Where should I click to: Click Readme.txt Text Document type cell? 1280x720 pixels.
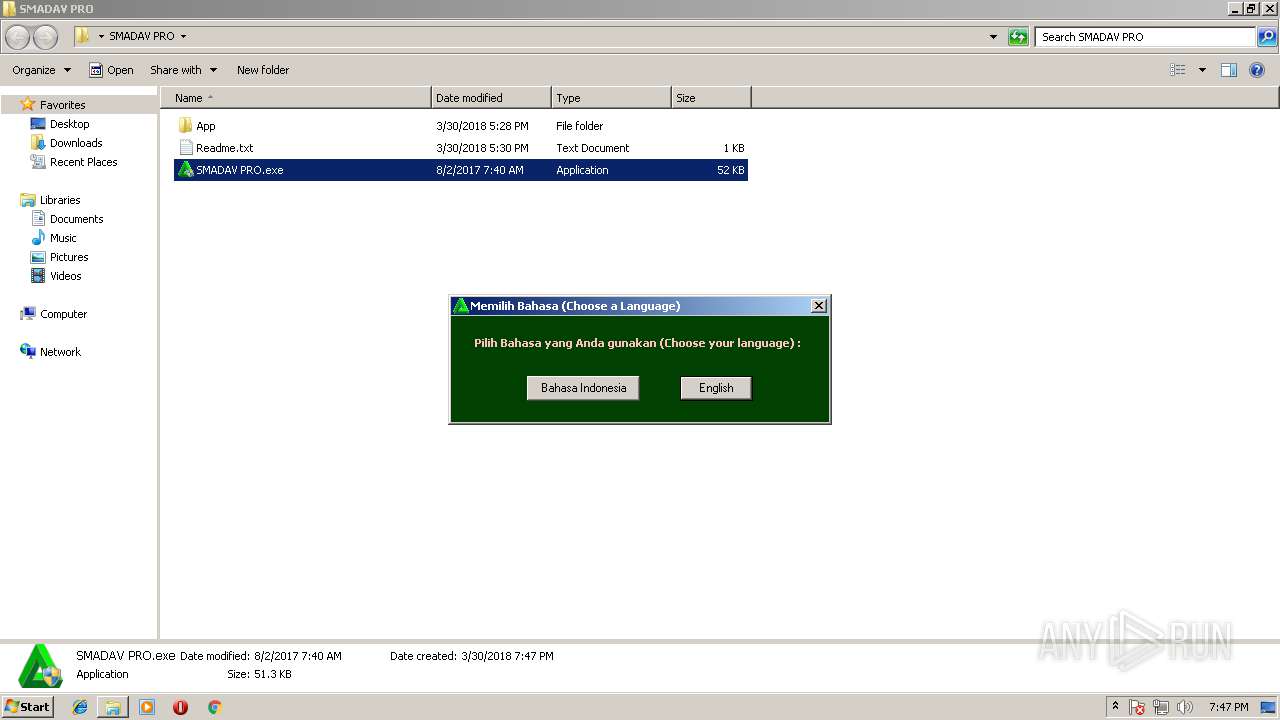[593, 148]
